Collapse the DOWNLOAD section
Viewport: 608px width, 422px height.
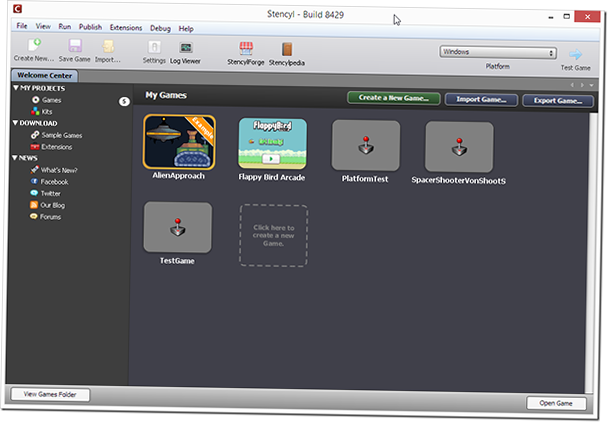(16, 123)
